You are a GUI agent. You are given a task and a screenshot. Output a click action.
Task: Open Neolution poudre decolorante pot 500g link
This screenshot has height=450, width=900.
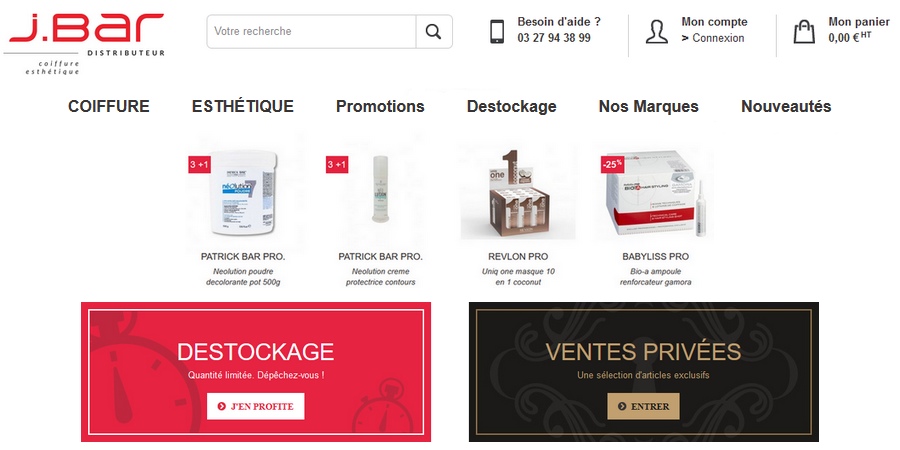pos(243,277)
